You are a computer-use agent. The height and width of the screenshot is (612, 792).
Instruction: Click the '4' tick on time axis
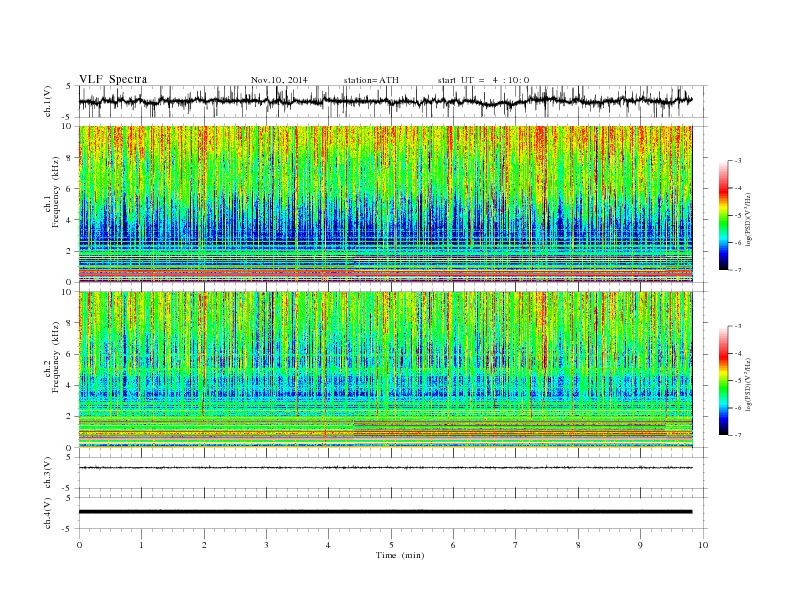coord(328,545)
